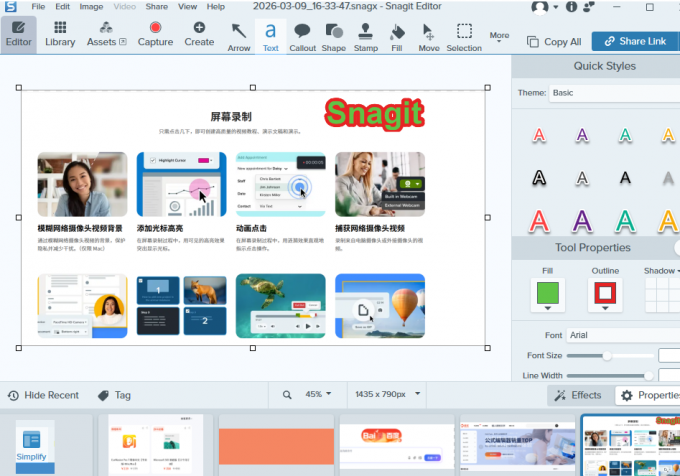This screenshot has height=476, width=680.
Task: Click the Font Size value field
Action: click(669, 355)
